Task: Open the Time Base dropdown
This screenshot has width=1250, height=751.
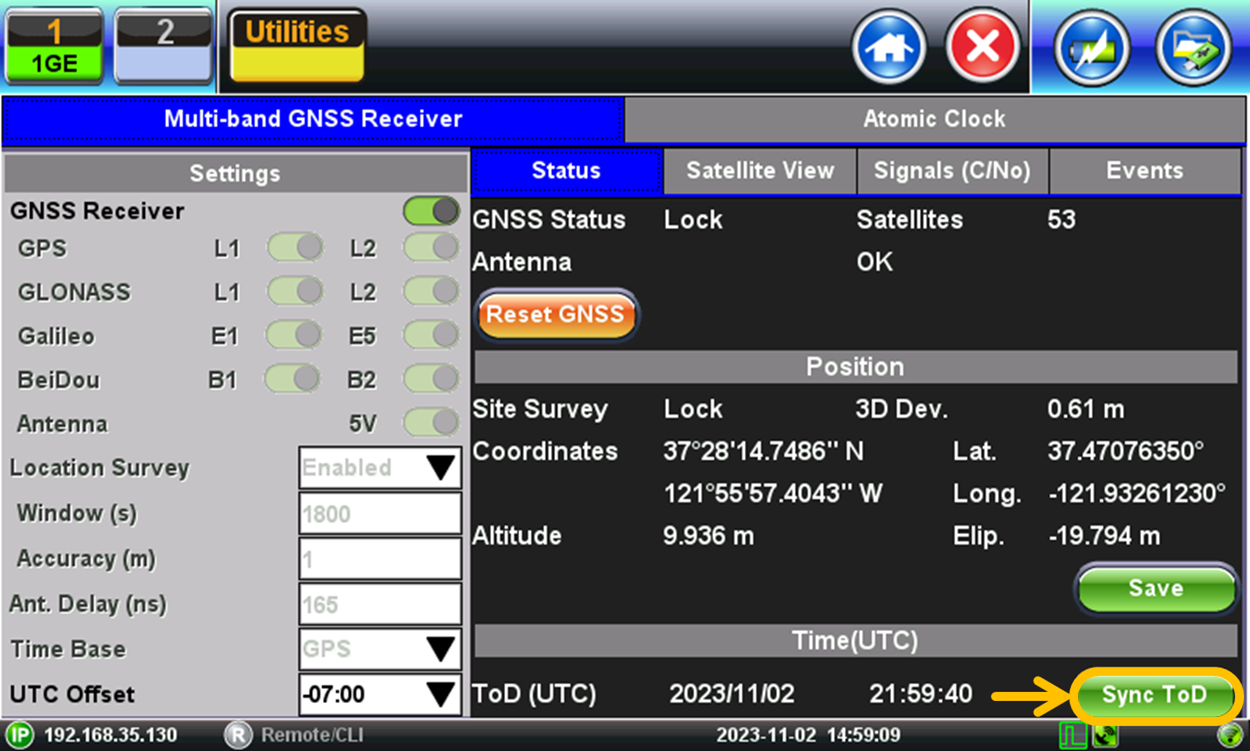Action: pyautogui.click(x=379, y=649)
